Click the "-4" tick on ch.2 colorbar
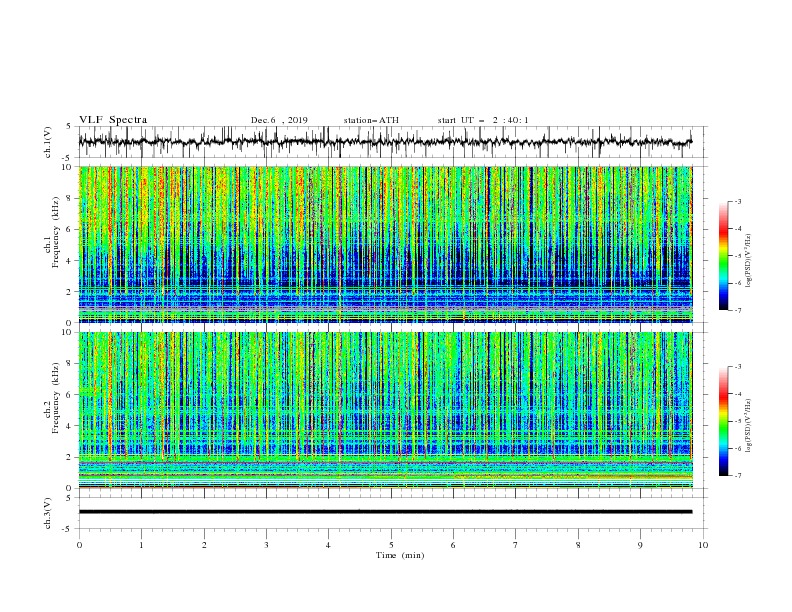The image size is (792, 612). [x=737, y=394]
